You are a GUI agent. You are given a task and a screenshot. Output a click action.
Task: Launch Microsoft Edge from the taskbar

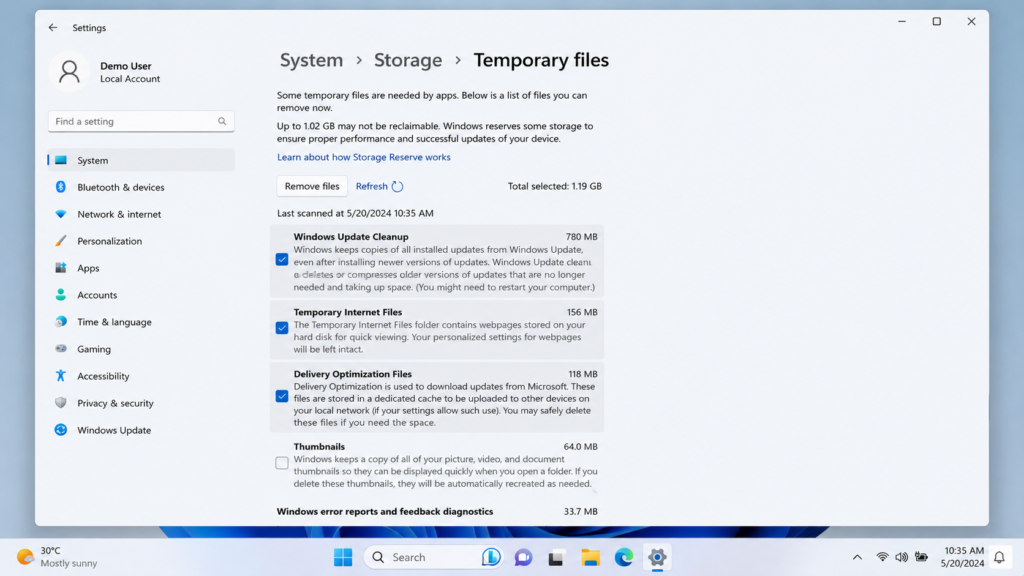click(624, 557)
